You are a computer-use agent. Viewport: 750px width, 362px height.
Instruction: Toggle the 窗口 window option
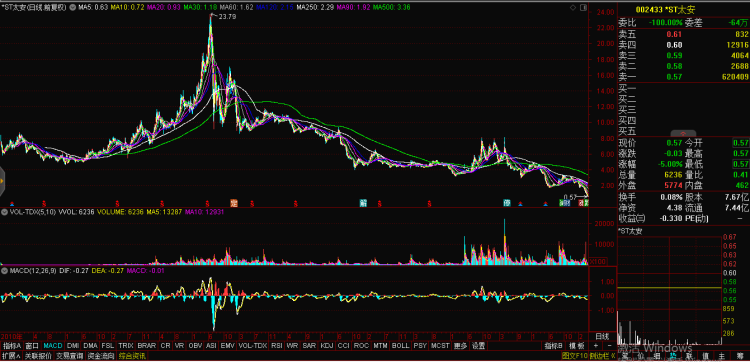[32, 345]
